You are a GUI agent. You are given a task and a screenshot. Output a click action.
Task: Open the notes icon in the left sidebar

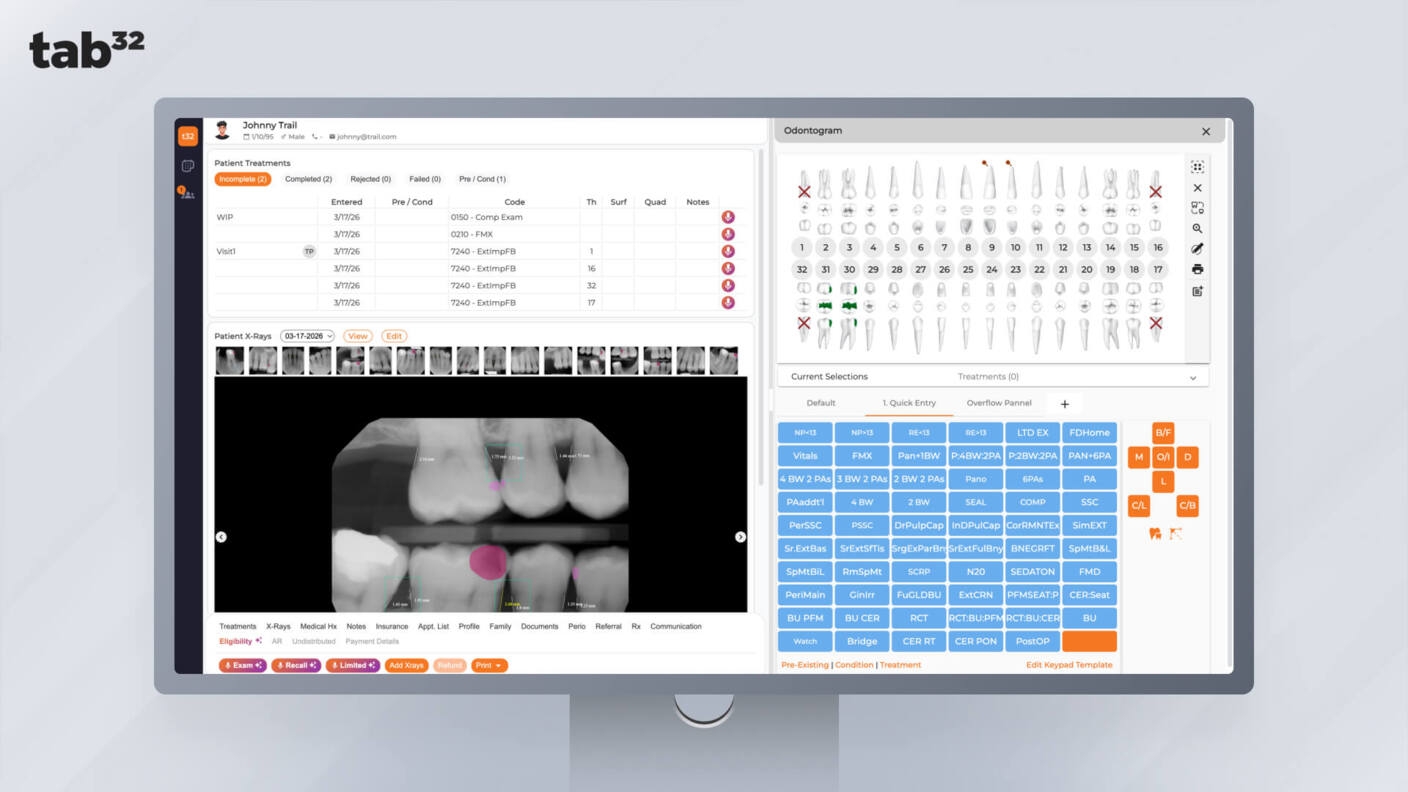(x=188, y=166)
